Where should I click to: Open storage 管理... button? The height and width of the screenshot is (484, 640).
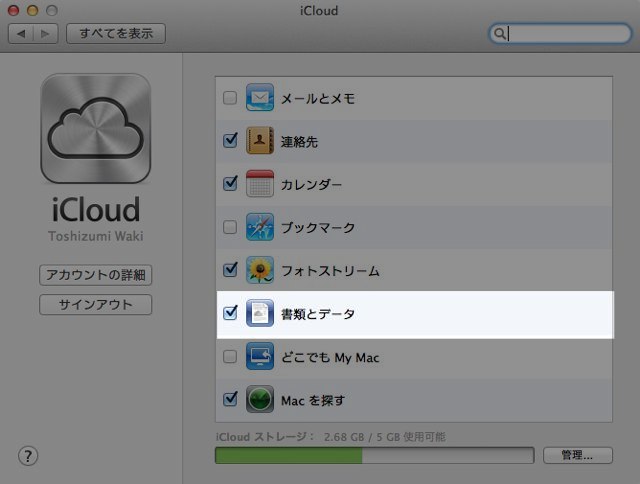click(578, 455)
